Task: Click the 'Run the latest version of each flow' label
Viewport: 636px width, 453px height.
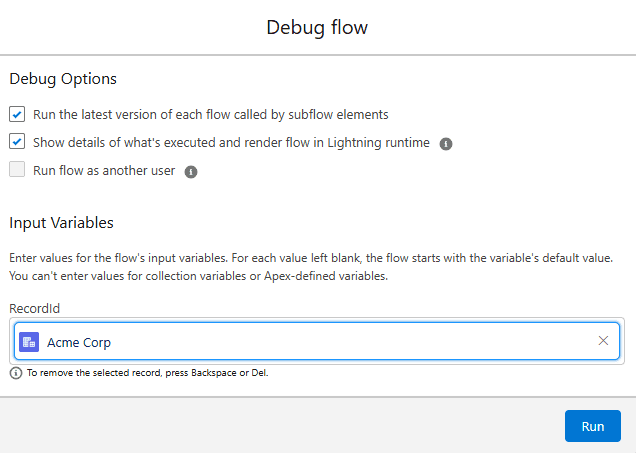Action: (x=210, y=114)
